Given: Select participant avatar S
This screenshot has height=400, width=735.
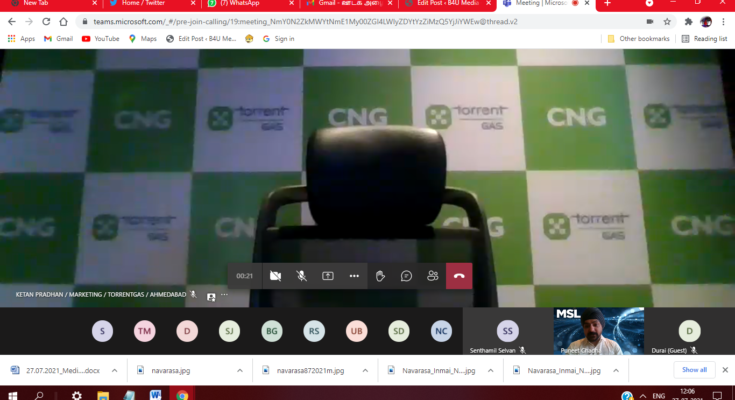Looking at the screenshot, I should [x=102, y=331].
